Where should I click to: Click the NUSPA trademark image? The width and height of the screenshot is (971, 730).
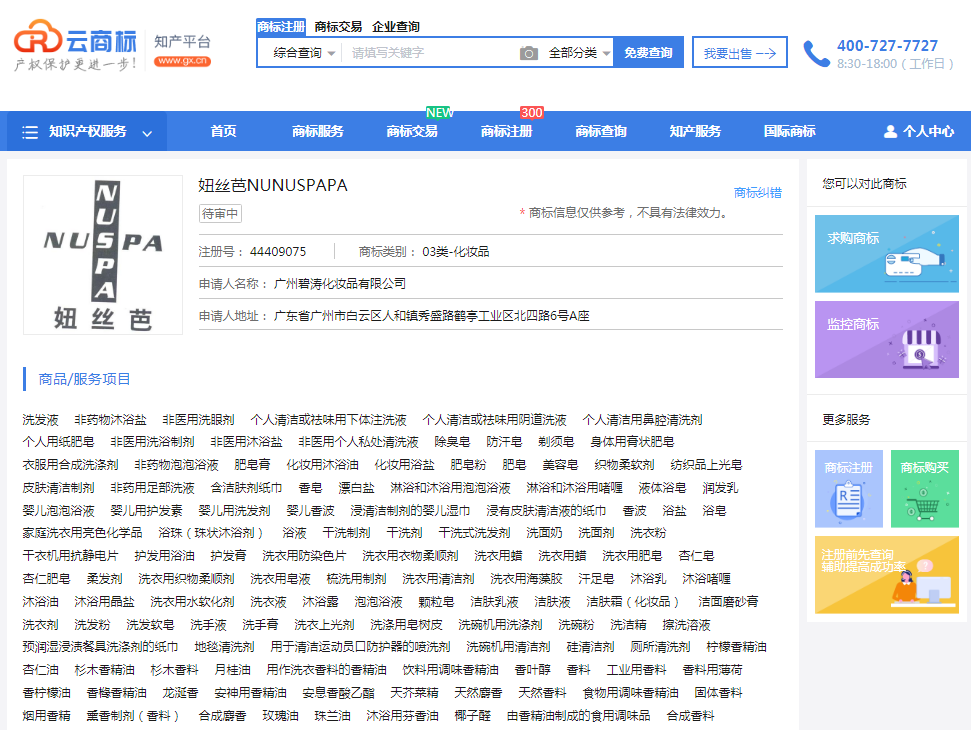point(103,255)
